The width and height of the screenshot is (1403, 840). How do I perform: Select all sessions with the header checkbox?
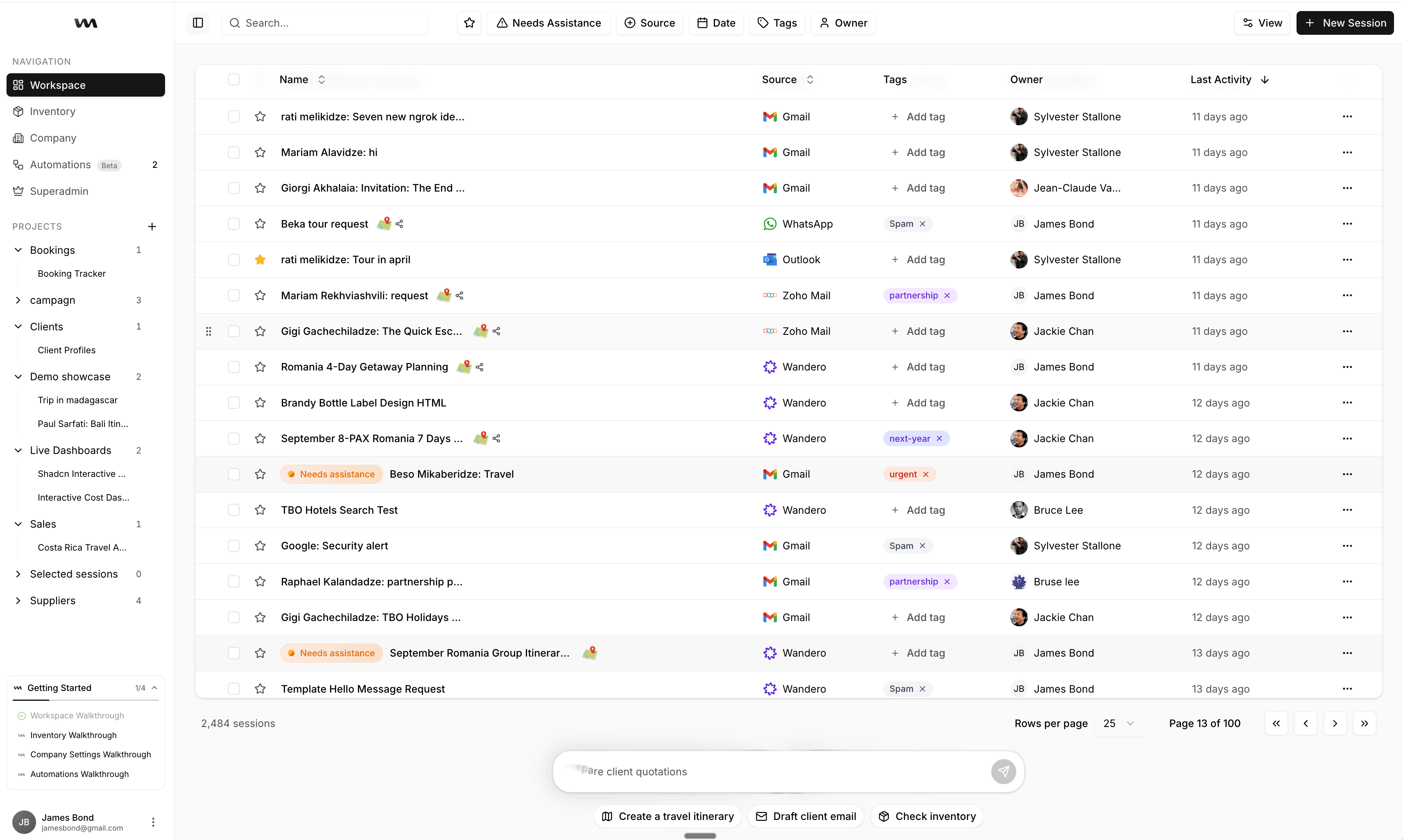pyautogui.click(x=233, y=79)
